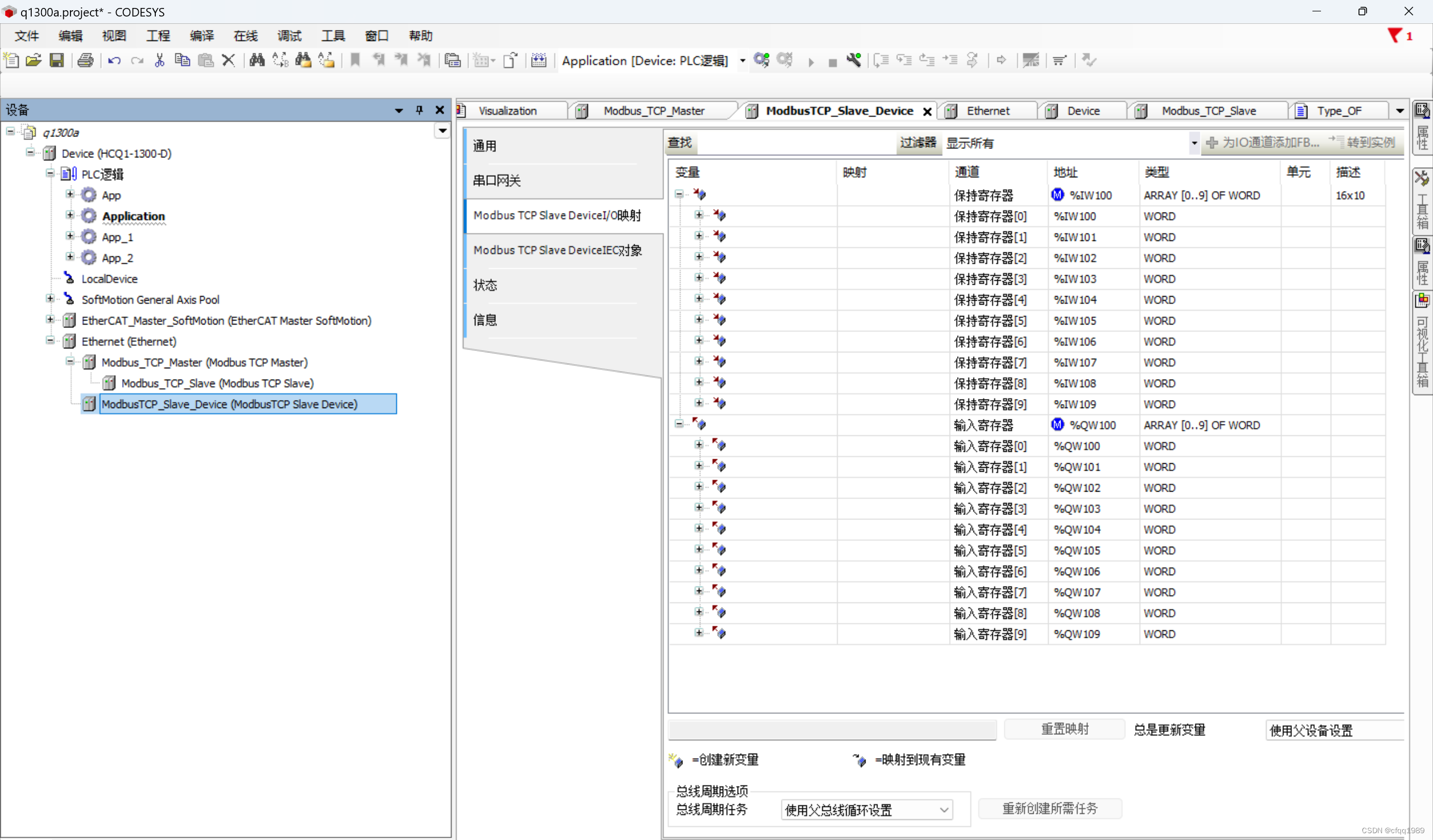Open the 文件 menu
Screen dimensions: 1433x840
(27, 36)
